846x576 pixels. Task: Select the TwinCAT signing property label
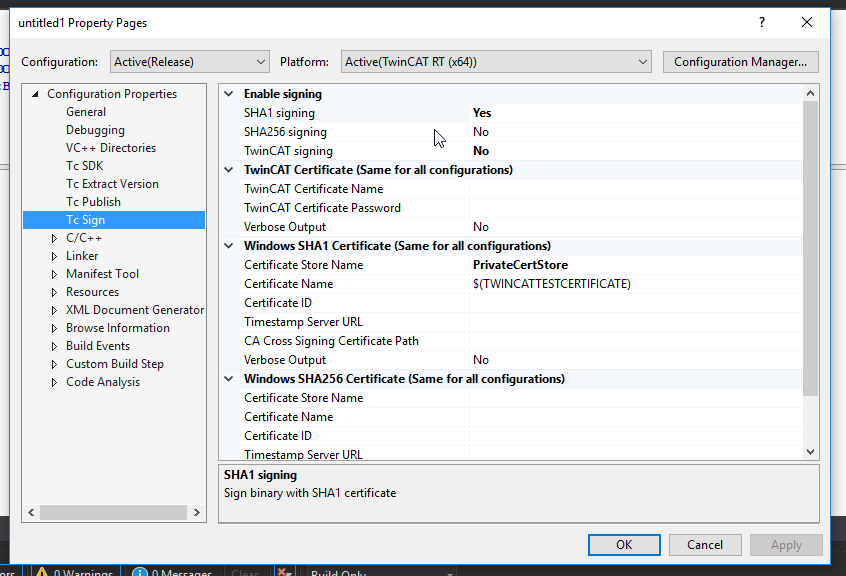click(x=288, y=151)
